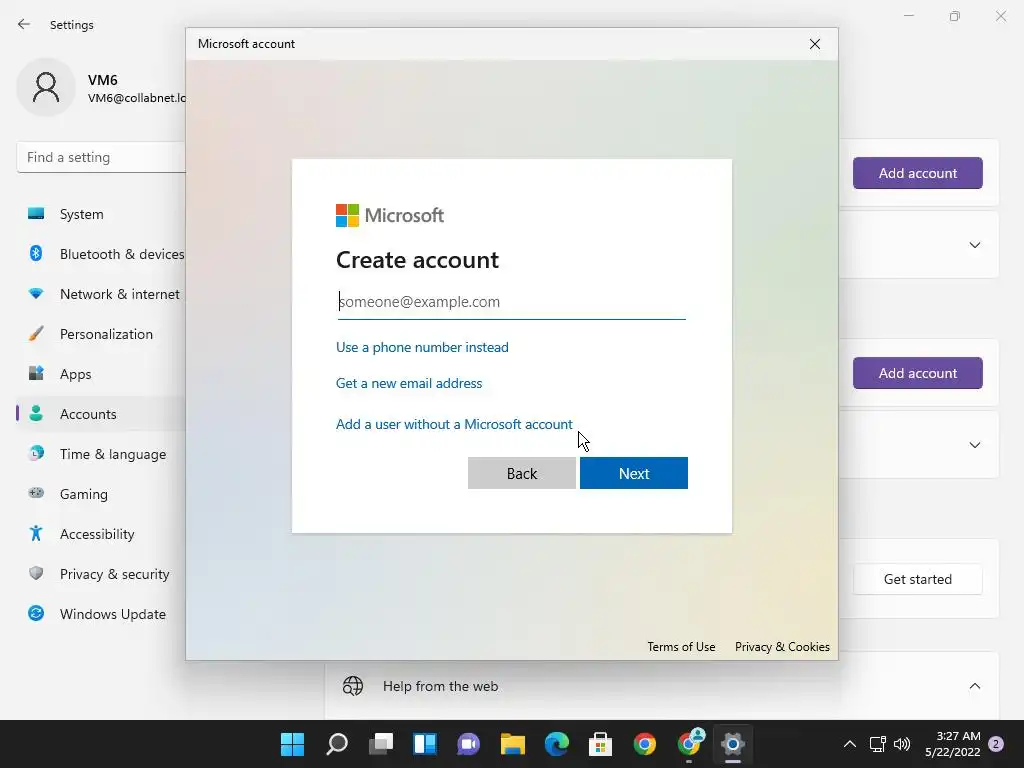
Task: Expand the chevron below upper Add account
Action: click(974, 245)
